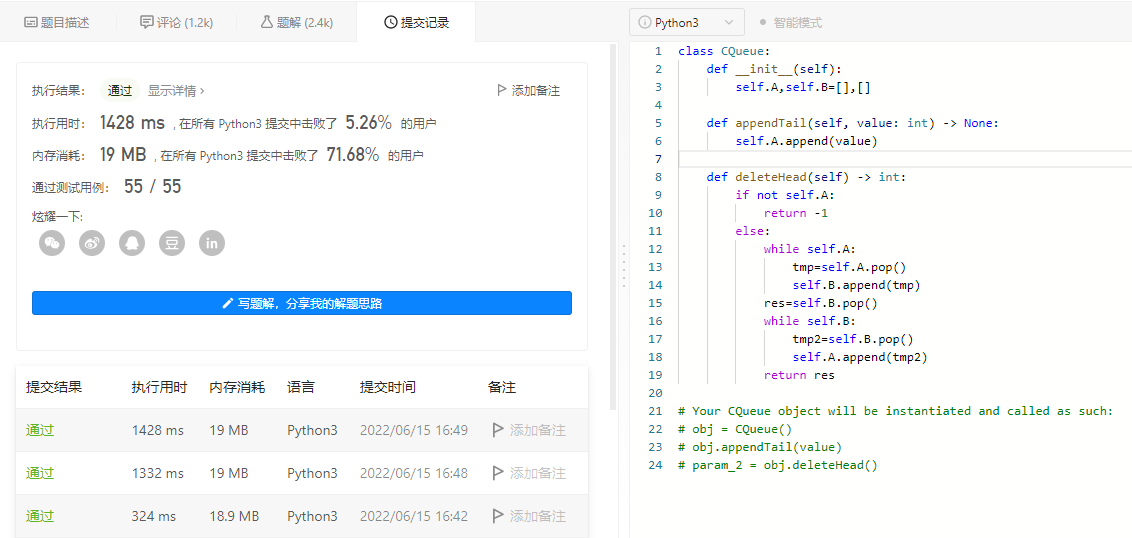Viewport: 1132px width, 538px height.
Task: Click note flag on 324 ms submission
Action: [498, 516]
